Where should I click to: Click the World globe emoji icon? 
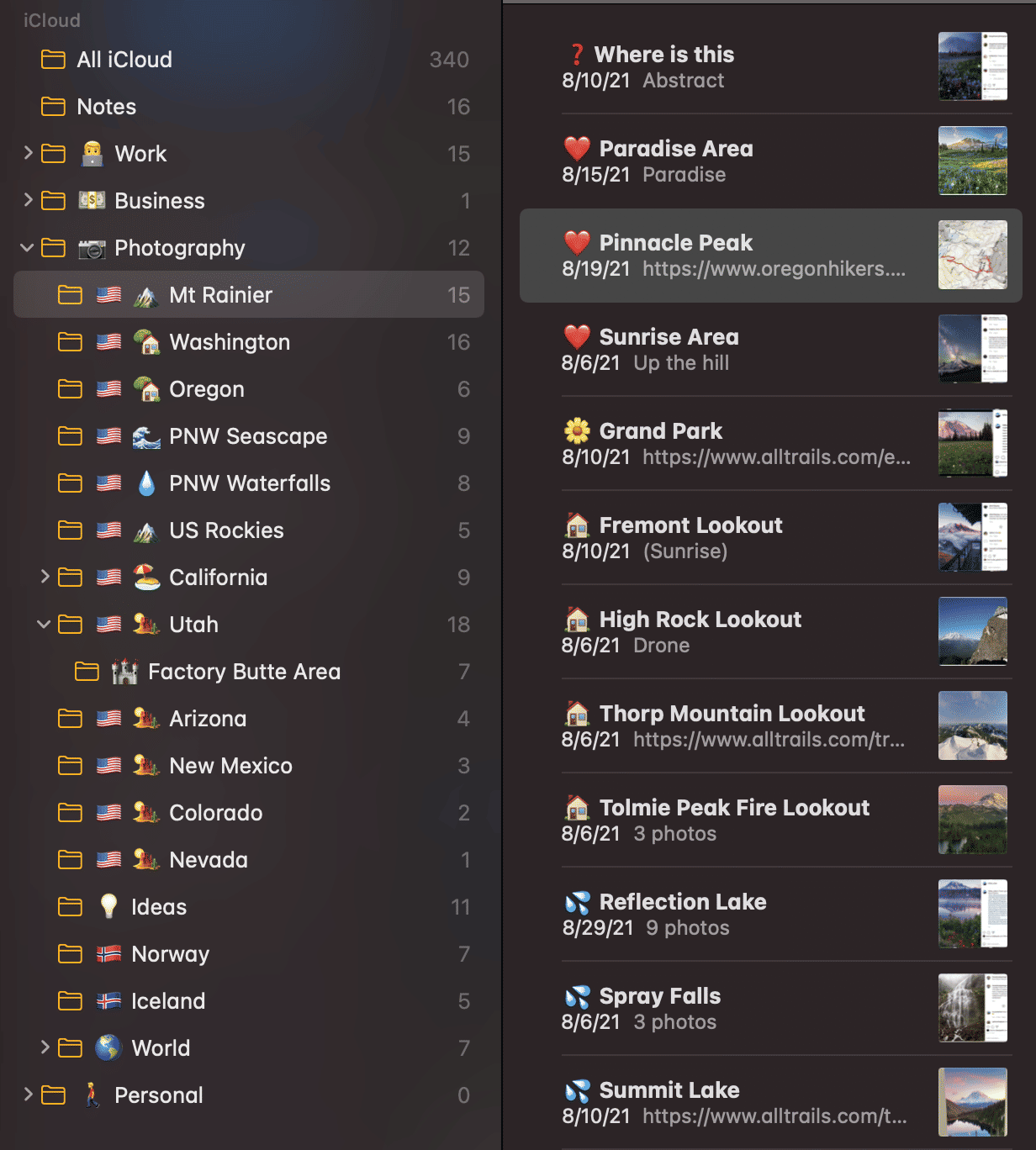click(108, 1047)
